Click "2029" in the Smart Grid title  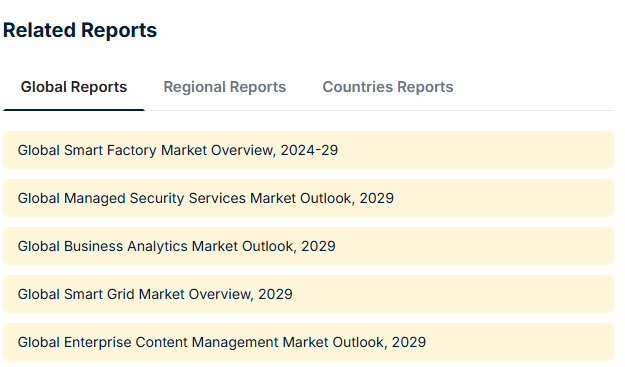click(x=275, y=294)
